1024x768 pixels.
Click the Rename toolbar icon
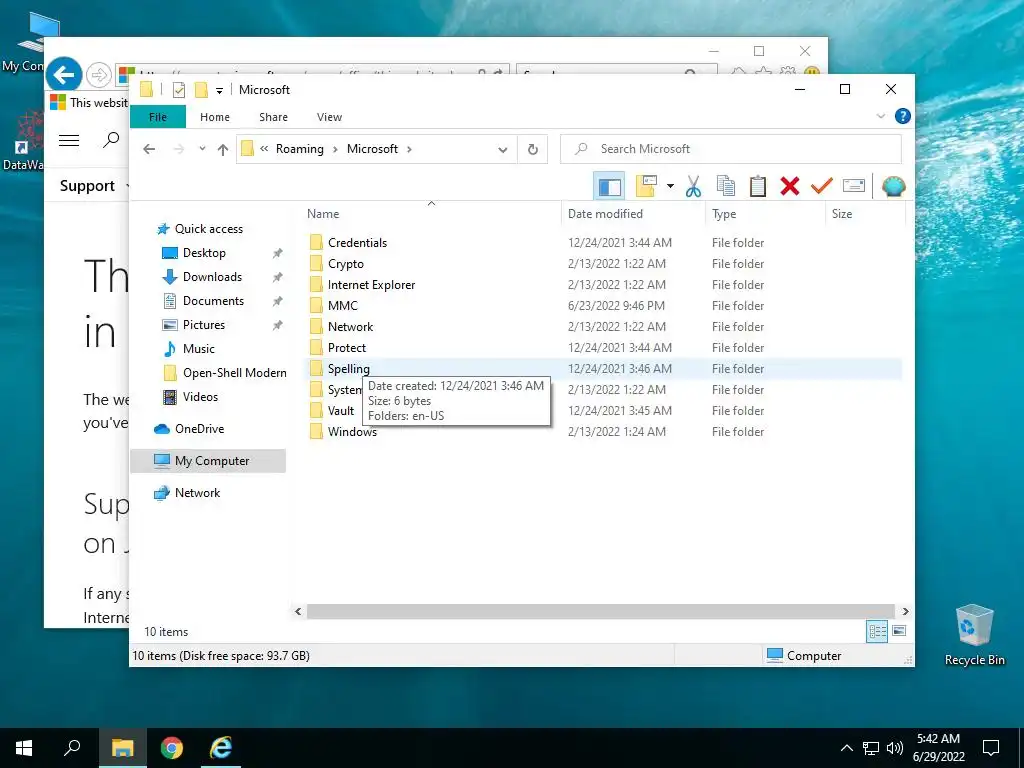[854, 186]
